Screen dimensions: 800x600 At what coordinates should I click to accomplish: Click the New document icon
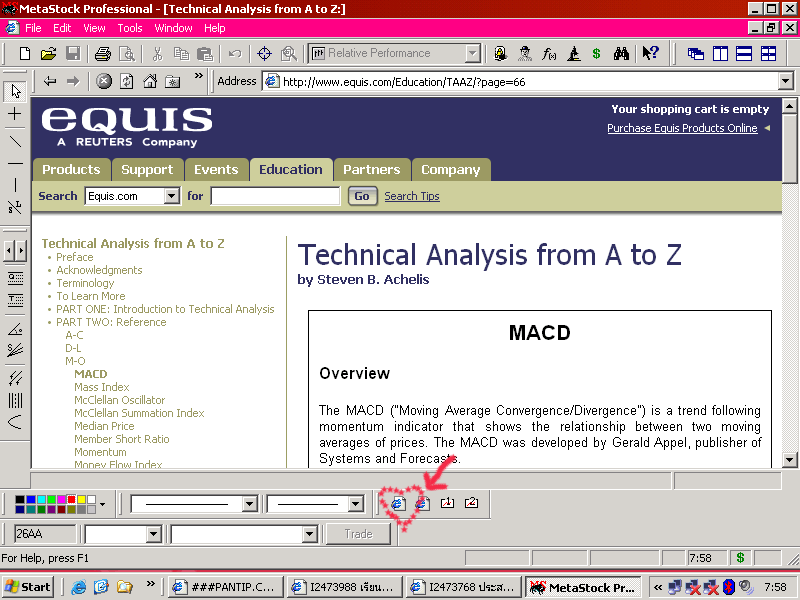pyautogui.click(x=24, y=54)
